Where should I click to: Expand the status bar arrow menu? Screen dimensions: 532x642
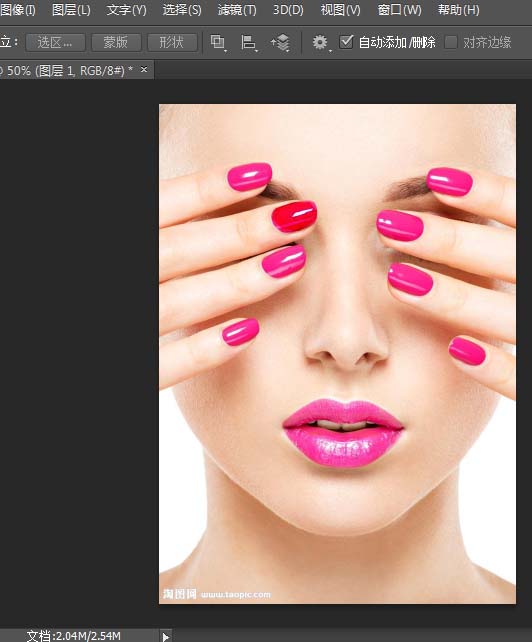click(165, 637)
